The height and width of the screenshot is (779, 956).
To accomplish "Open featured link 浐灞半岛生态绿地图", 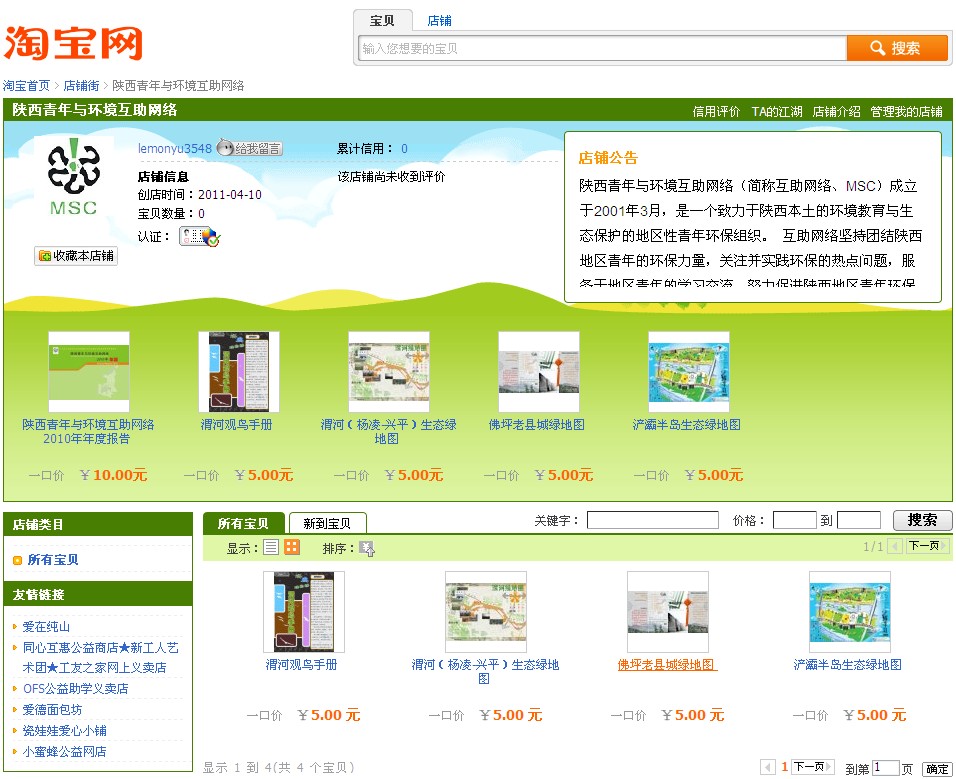I will [687, 424].
